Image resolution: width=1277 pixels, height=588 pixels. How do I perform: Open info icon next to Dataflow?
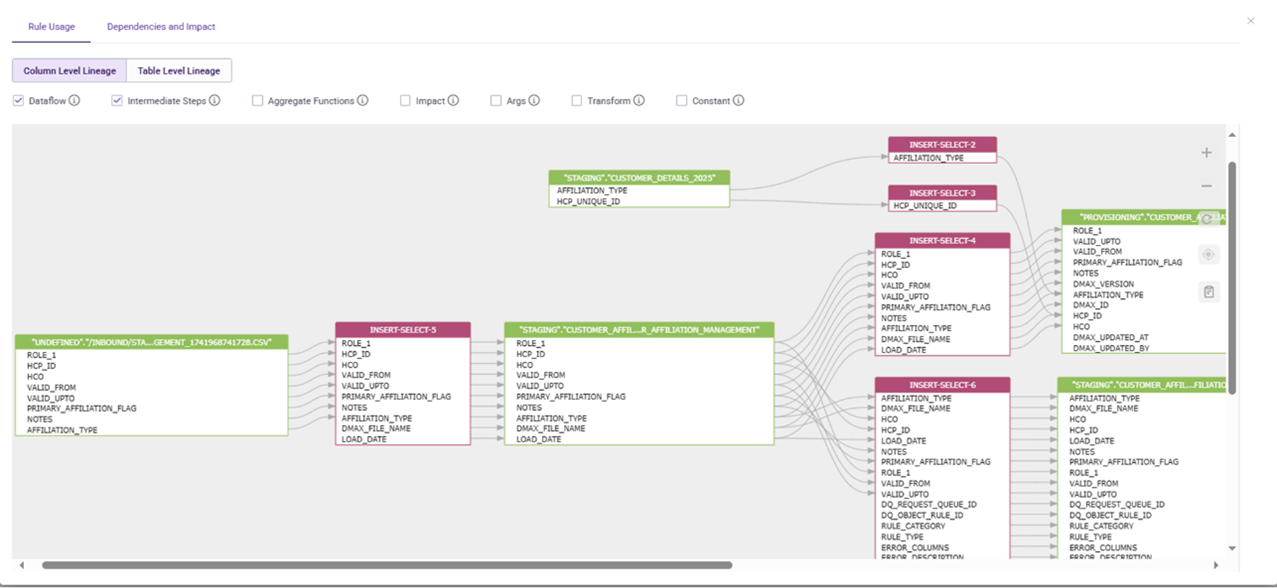(74, 101)
